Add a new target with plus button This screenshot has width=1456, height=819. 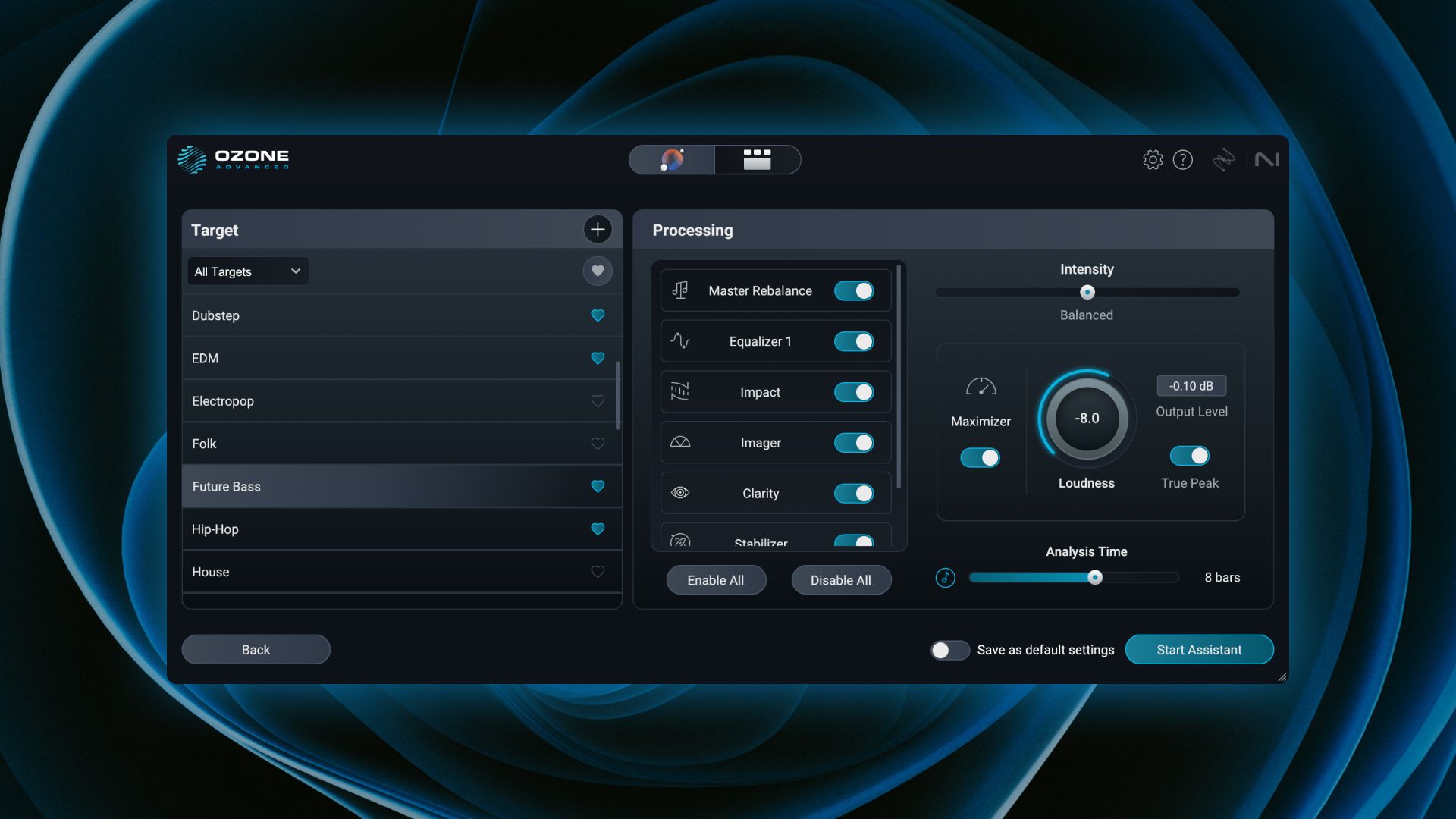pos(598,229)
